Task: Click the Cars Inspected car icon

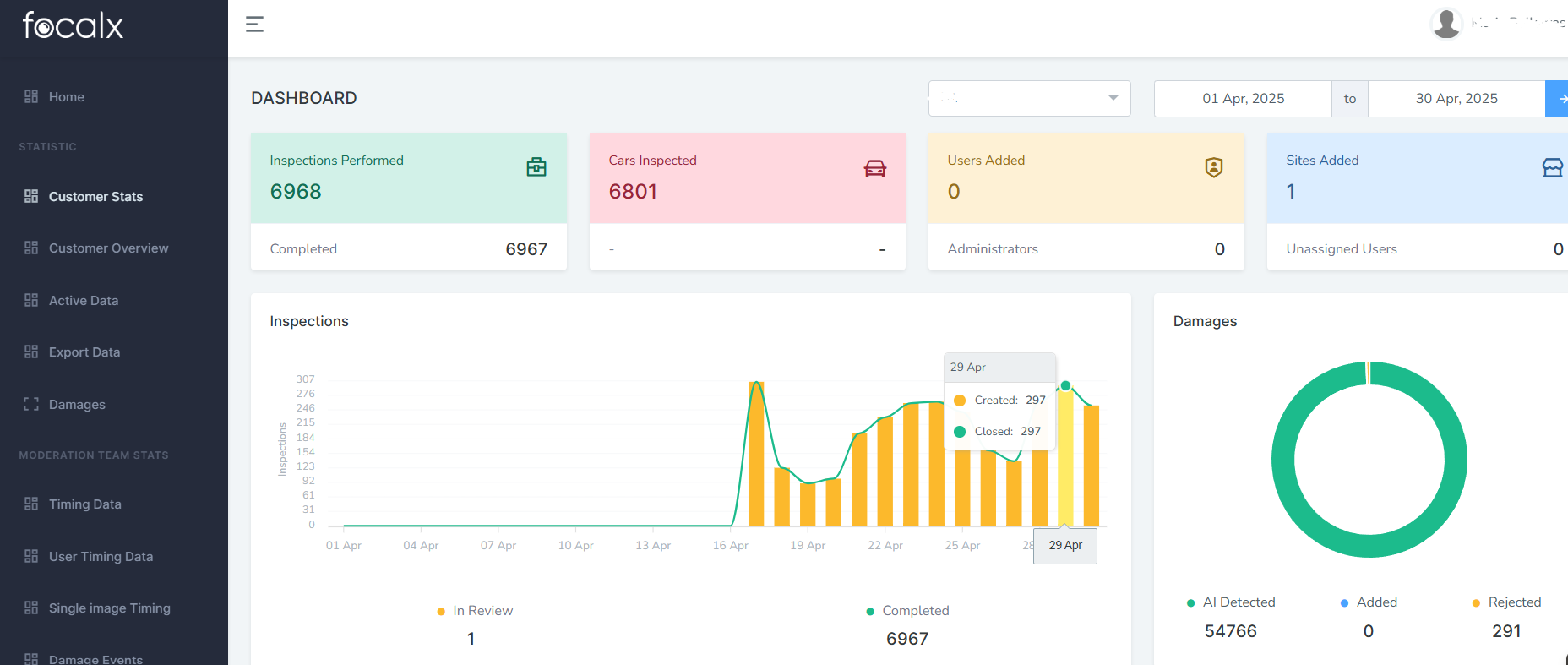Action: (x=875, y=168)
